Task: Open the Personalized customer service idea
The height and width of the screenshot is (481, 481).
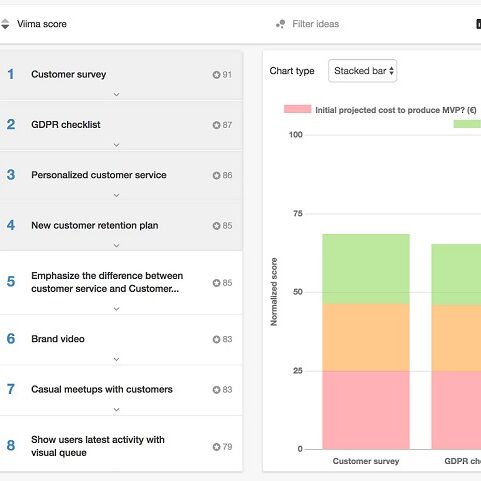Action: (x=99, y=175)
